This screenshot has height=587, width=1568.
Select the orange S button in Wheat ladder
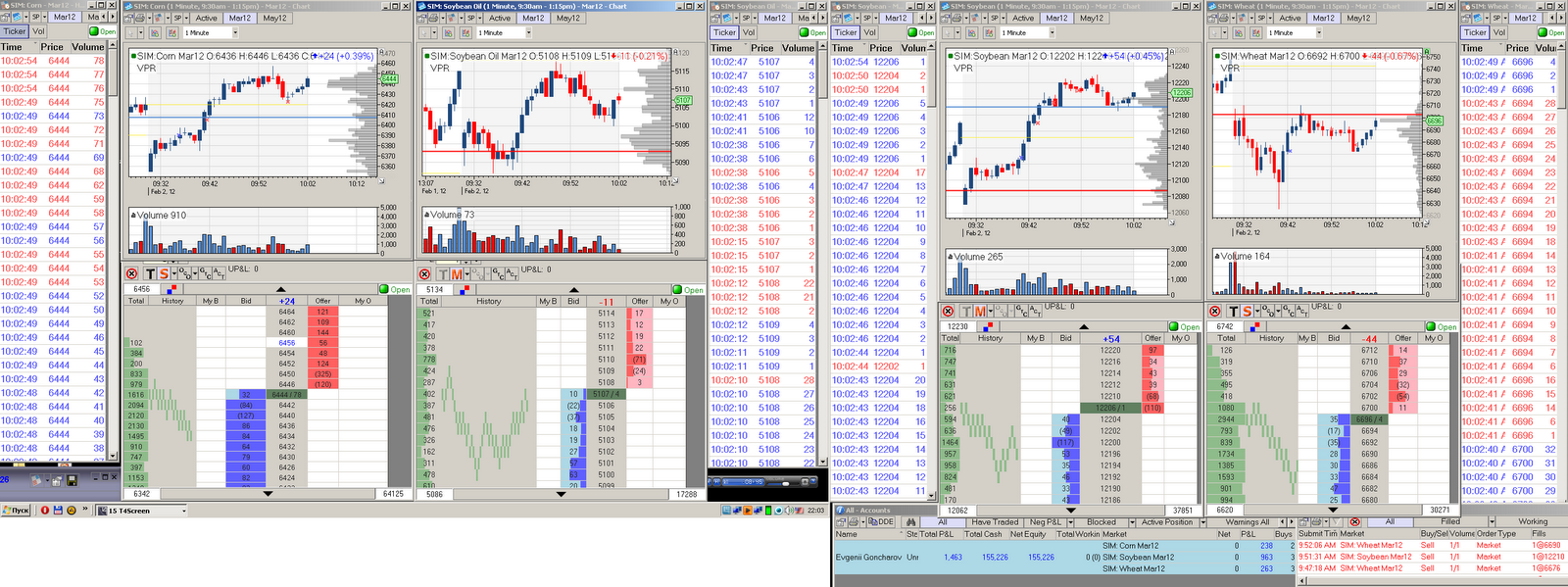tap(1247, 311)
